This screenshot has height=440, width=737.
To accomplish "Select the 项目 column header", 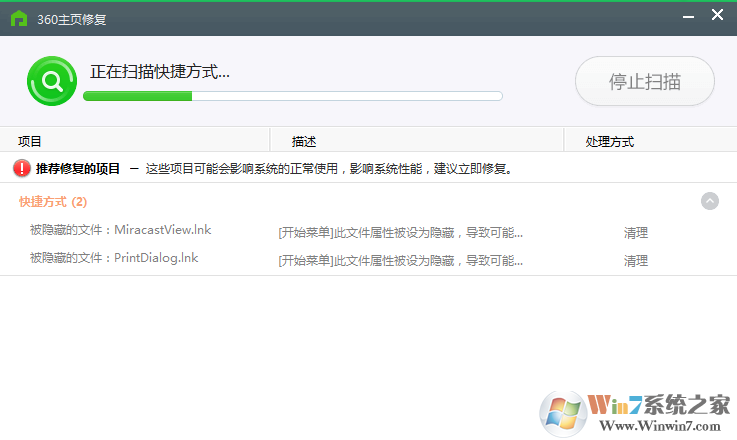I will [x=135, y=141].
